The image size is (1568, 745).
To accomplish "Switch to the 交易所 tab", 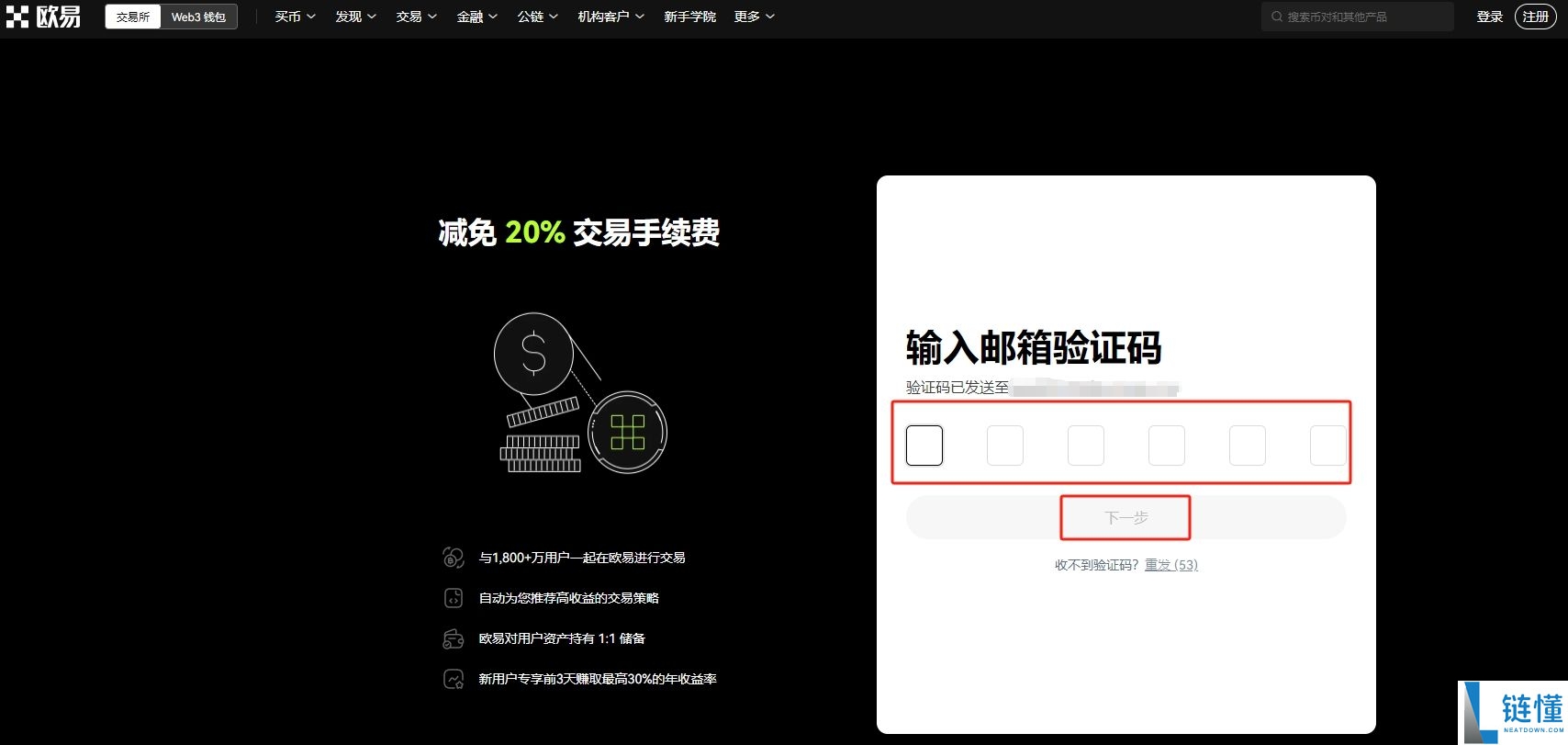I will [133, 17].
